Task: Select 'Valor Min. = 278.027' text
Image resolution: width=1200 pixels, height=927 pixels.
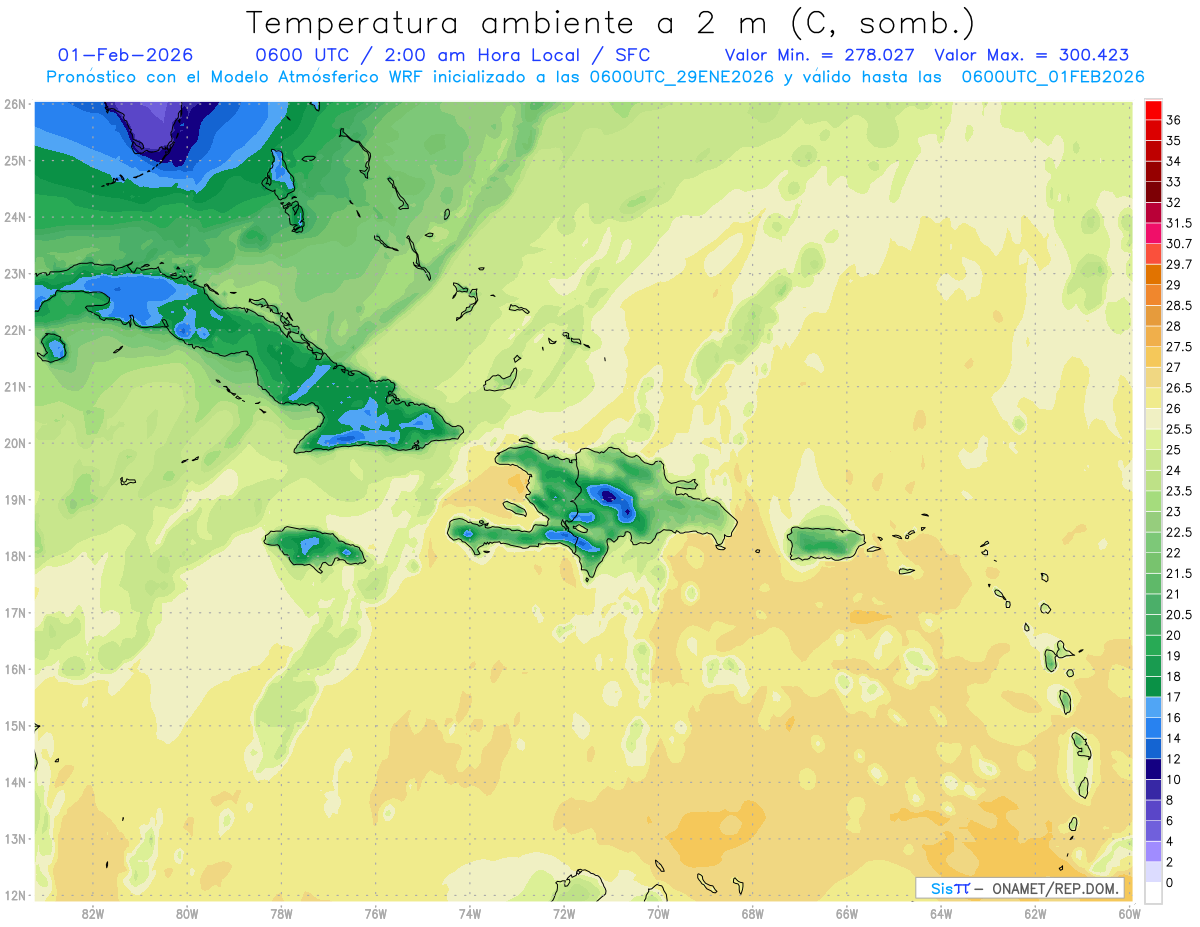Action: [822, 55]
